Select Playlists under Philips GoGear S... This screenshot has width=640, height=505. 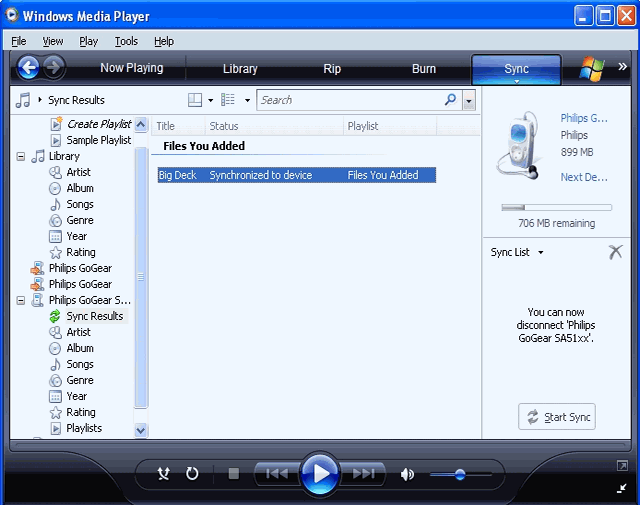point(84,428)
